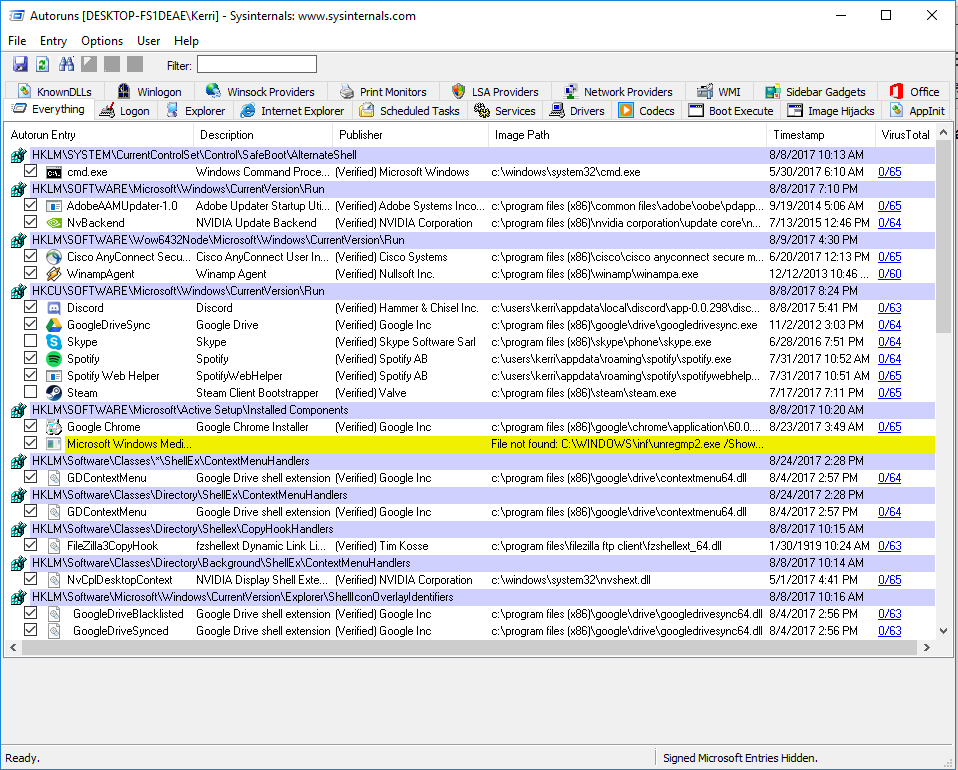Click the Save toolbar icon
Viewport: 958px width, 770px height.
click(x=20, y=64)
